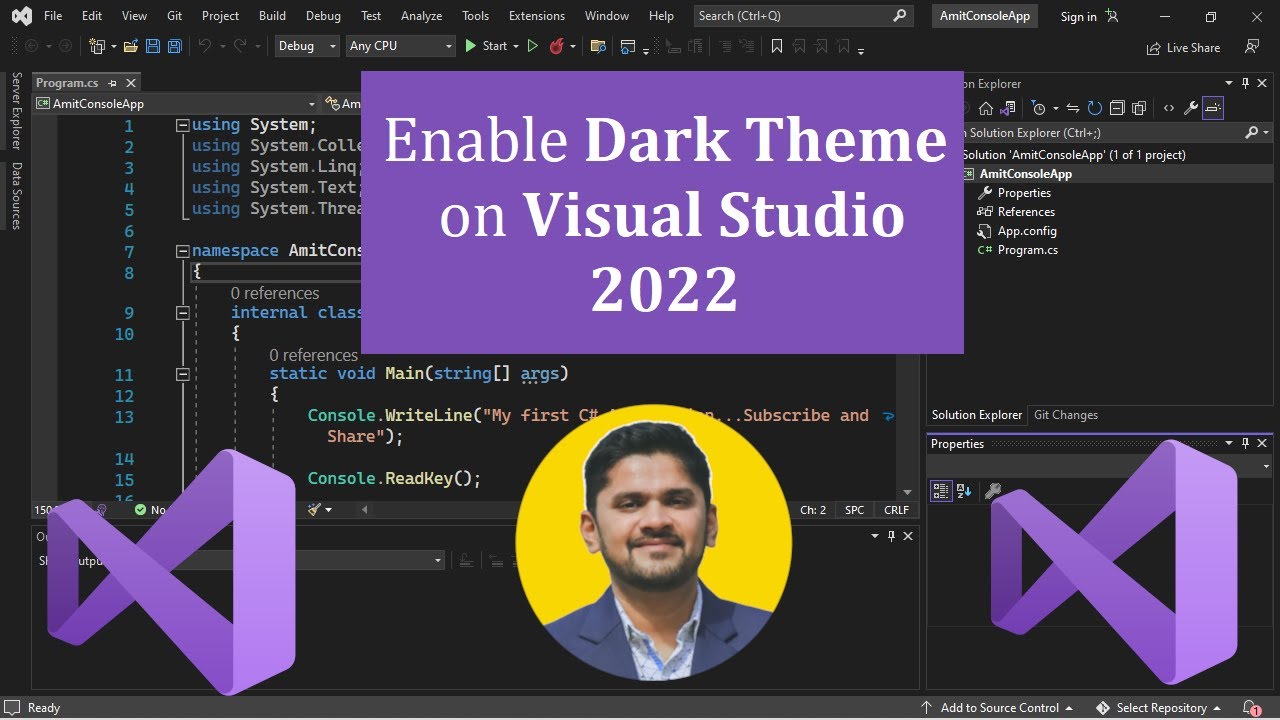This screenshot has height=720, width=1280.
Task: Save the current file with Save icon
Action: pos(153,46)
